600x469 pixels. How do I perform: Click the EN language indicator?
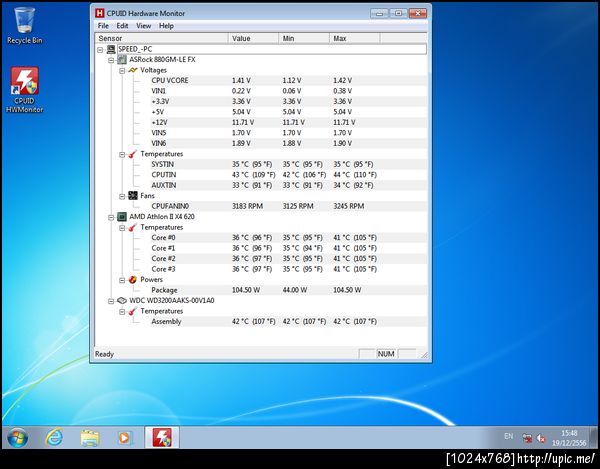click(x=509, y=436)
